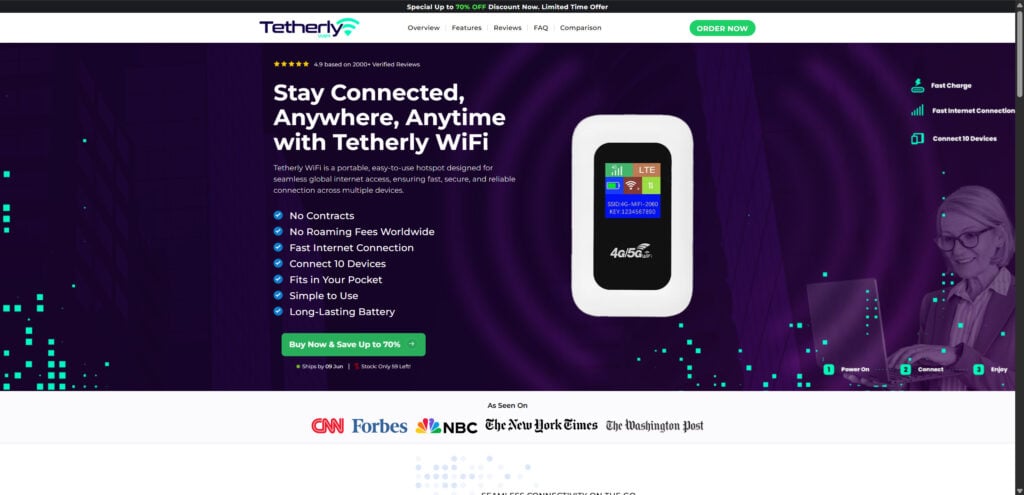
Task: Click The New York Times logo
Action: click(541, 425)
